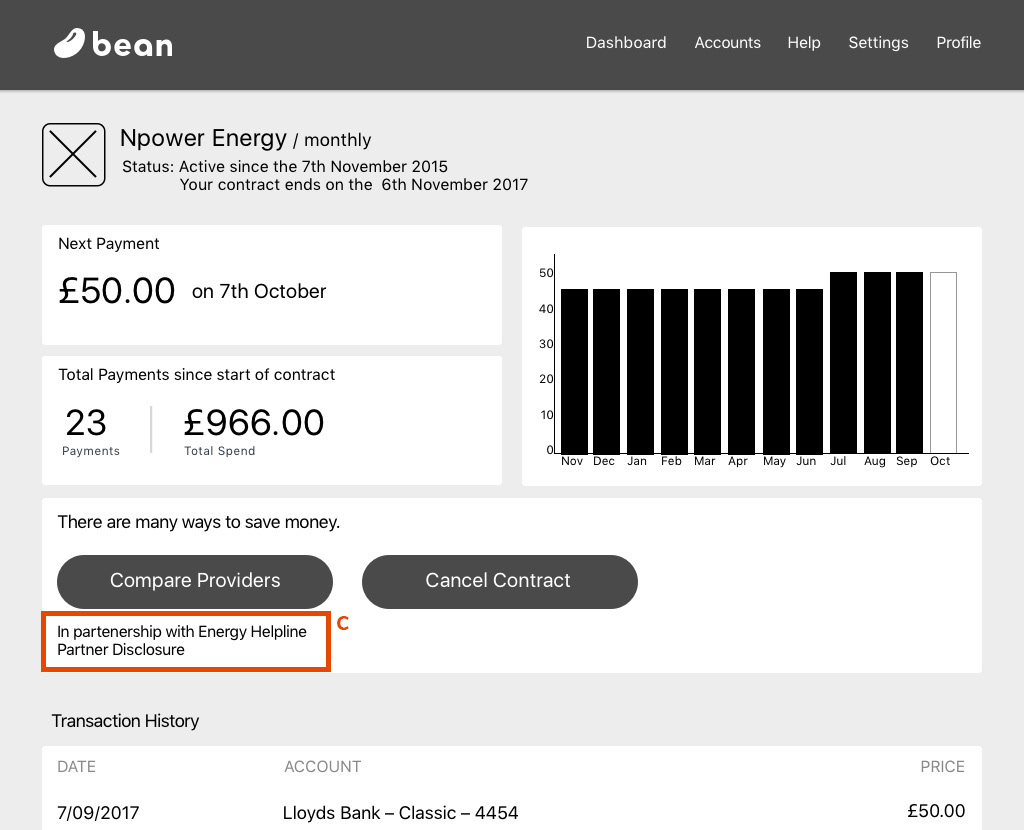The image size is (1024, 830).
Task: Click the Next Payment £50.00 card
Action: click(x=271, y=285)
